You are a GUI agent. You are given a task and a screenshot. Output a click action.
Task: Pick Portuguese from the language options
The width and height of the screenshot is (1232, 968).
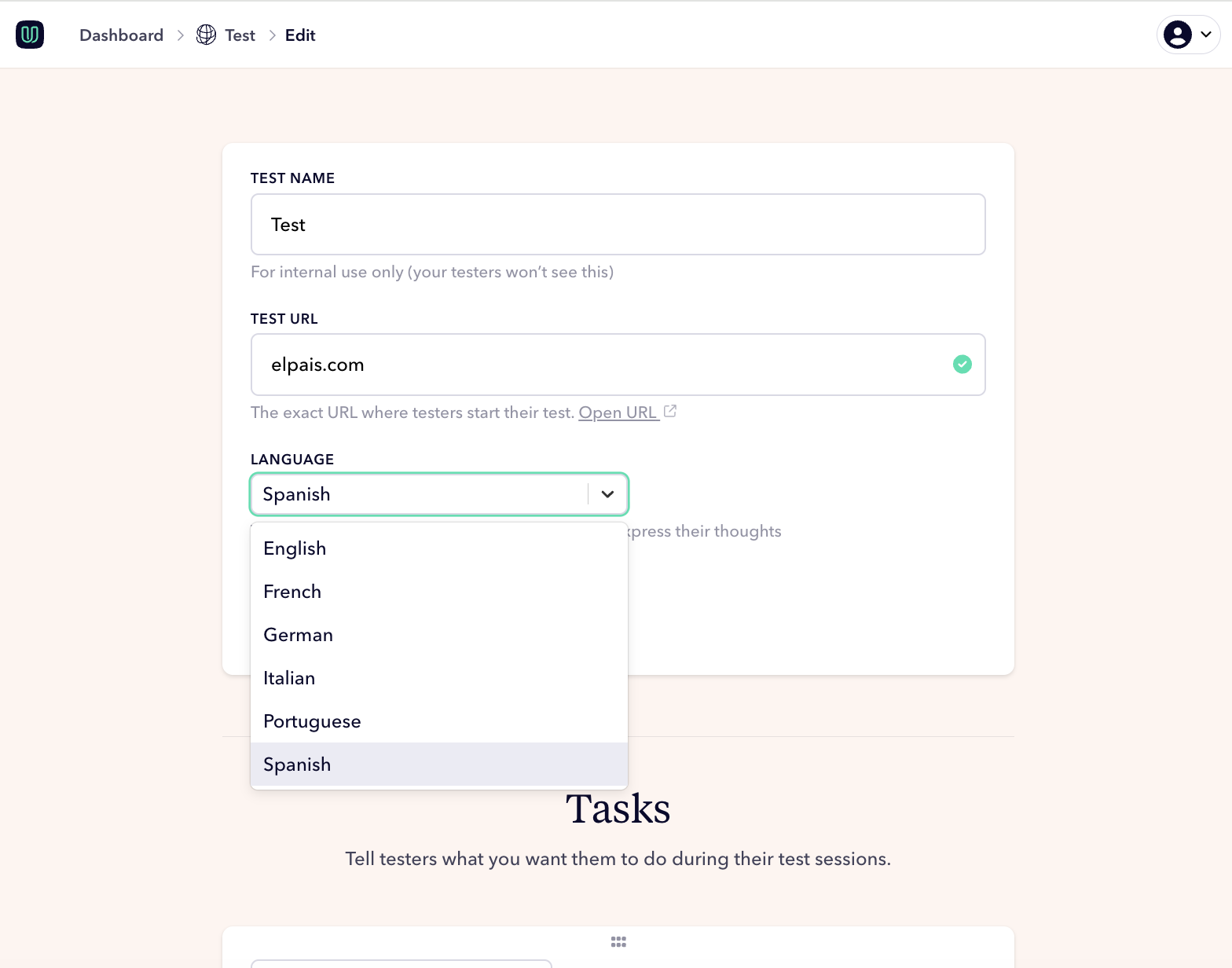click(439, 721)
